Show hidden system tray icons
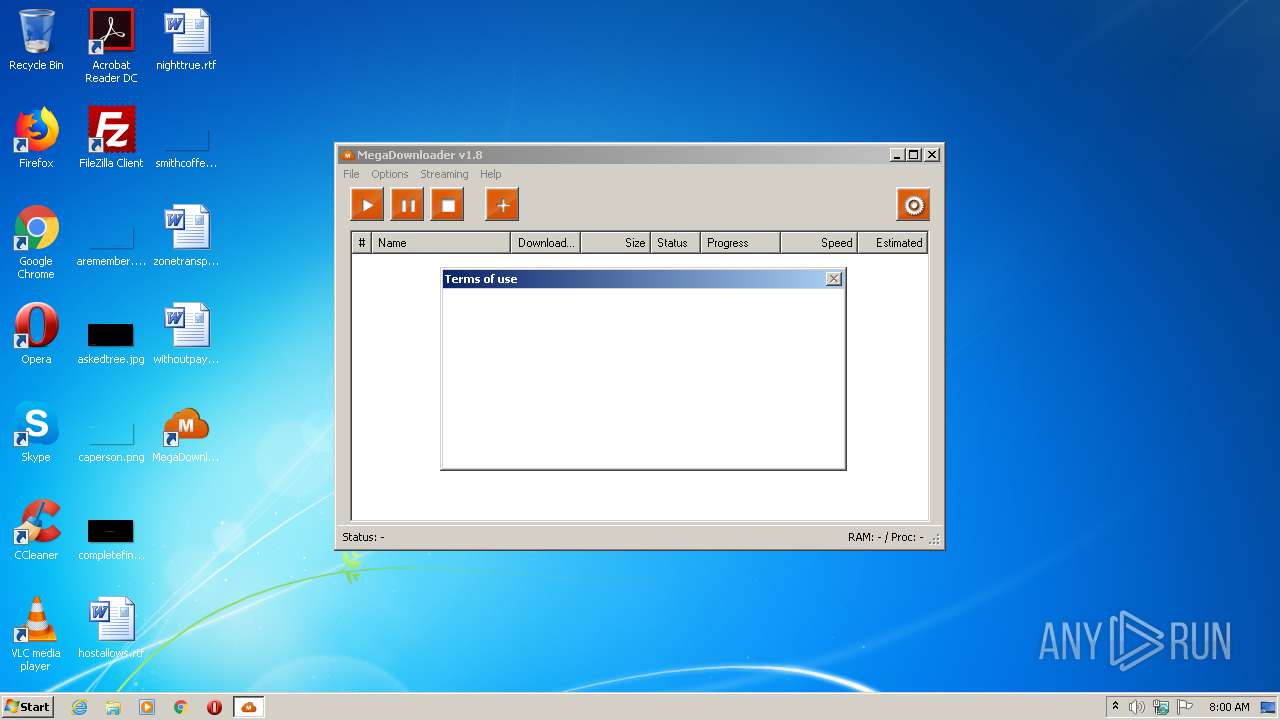Image resolution: width=1280 pixels, height=720 pixels. click(x=1115, y=707)
